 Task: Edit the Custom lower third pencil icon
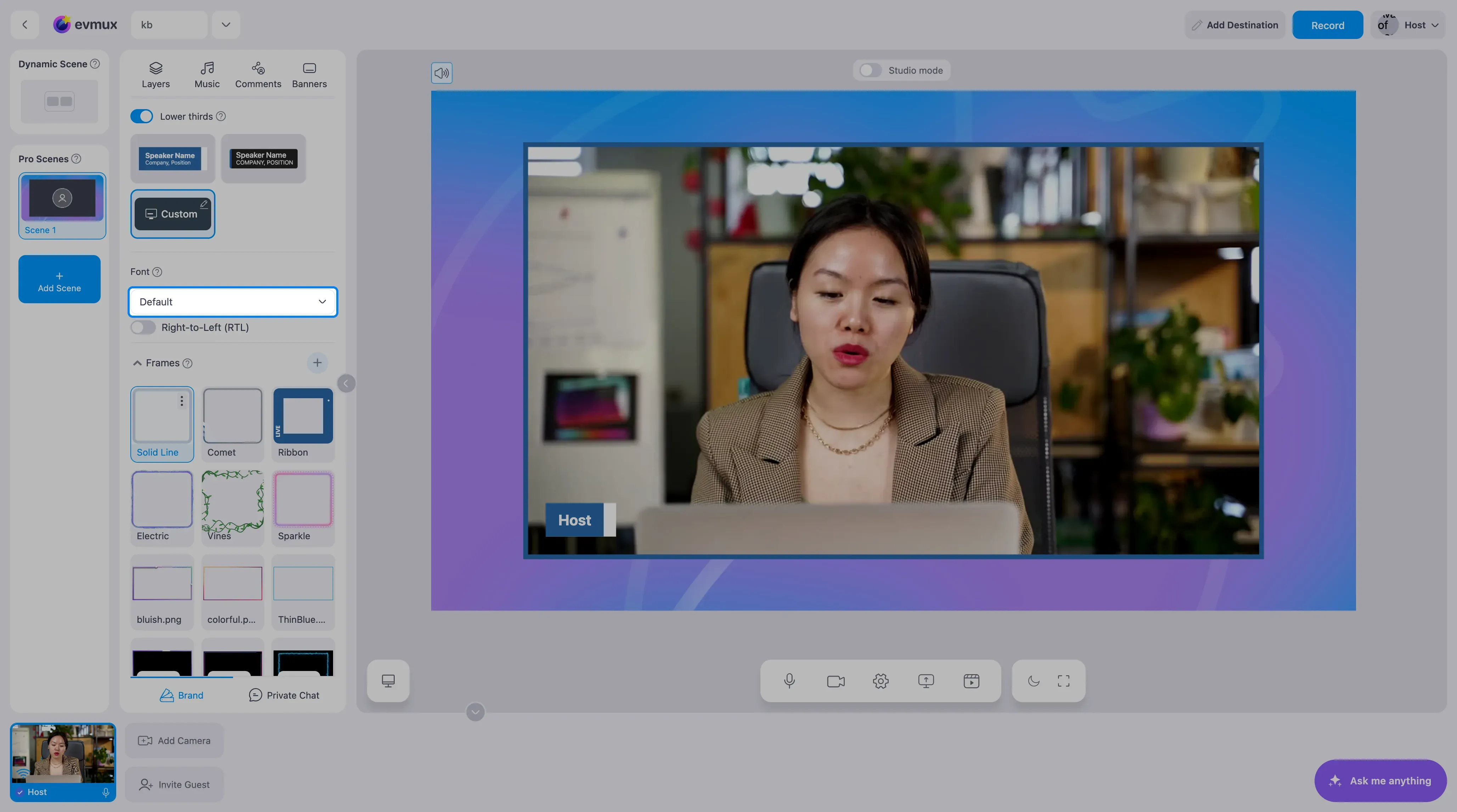click(x=204, y=204)
